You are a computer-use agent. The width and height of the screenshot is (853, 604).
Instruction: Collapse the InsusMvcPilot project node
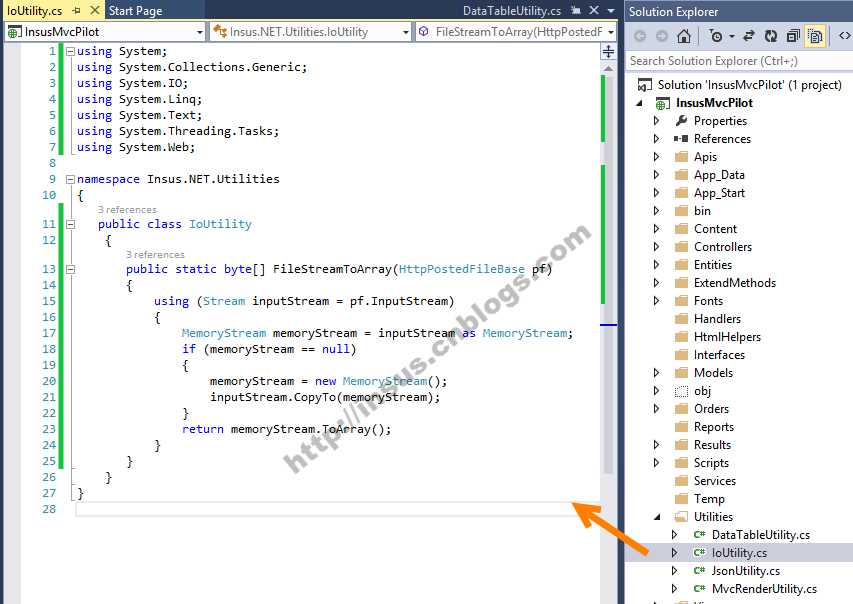(x=640, y=103)
